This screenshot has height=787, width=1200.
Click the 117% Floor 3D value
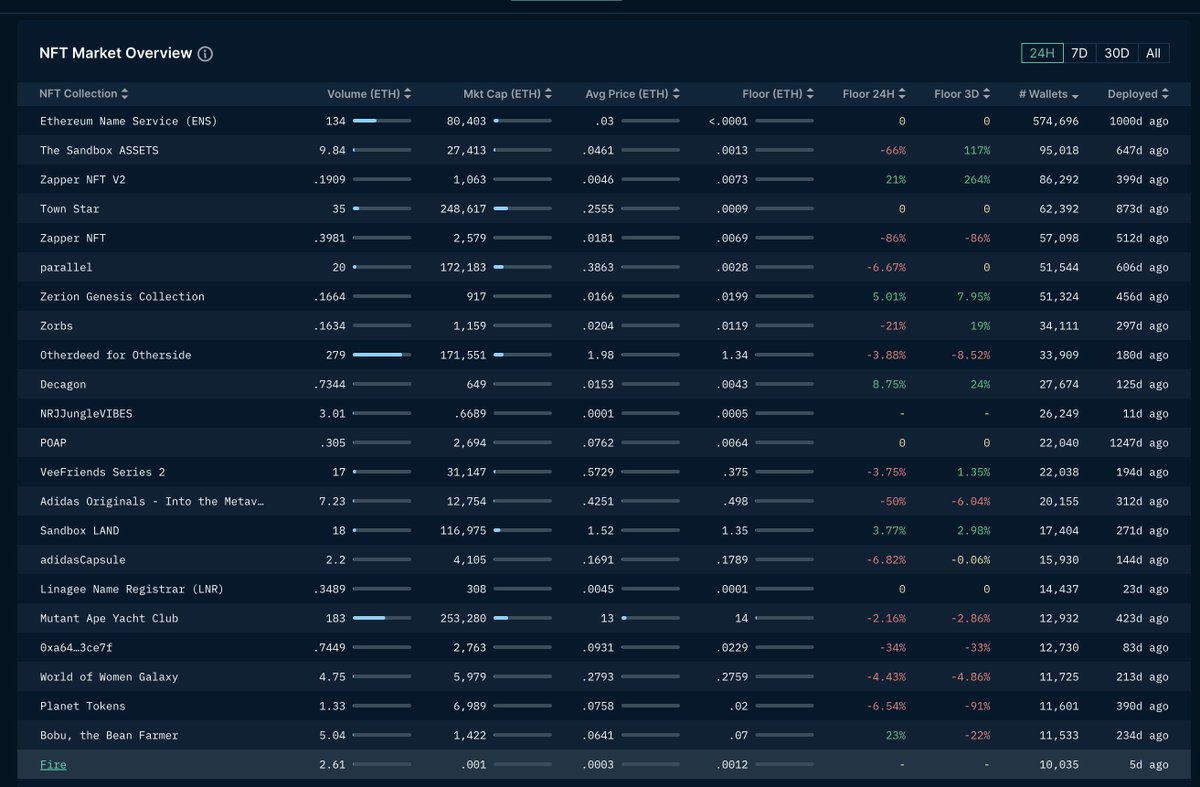[x=977, y=150]
